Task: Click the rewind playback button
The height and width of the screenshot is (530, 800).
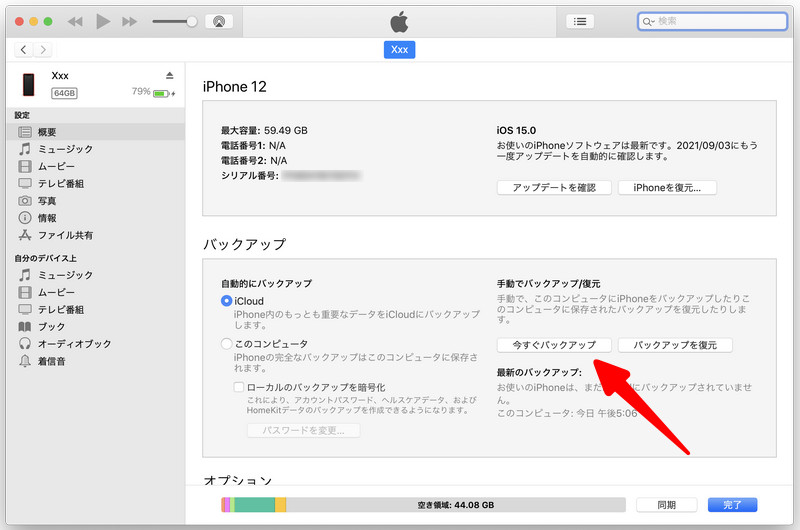Action: (x=75, y=21)
